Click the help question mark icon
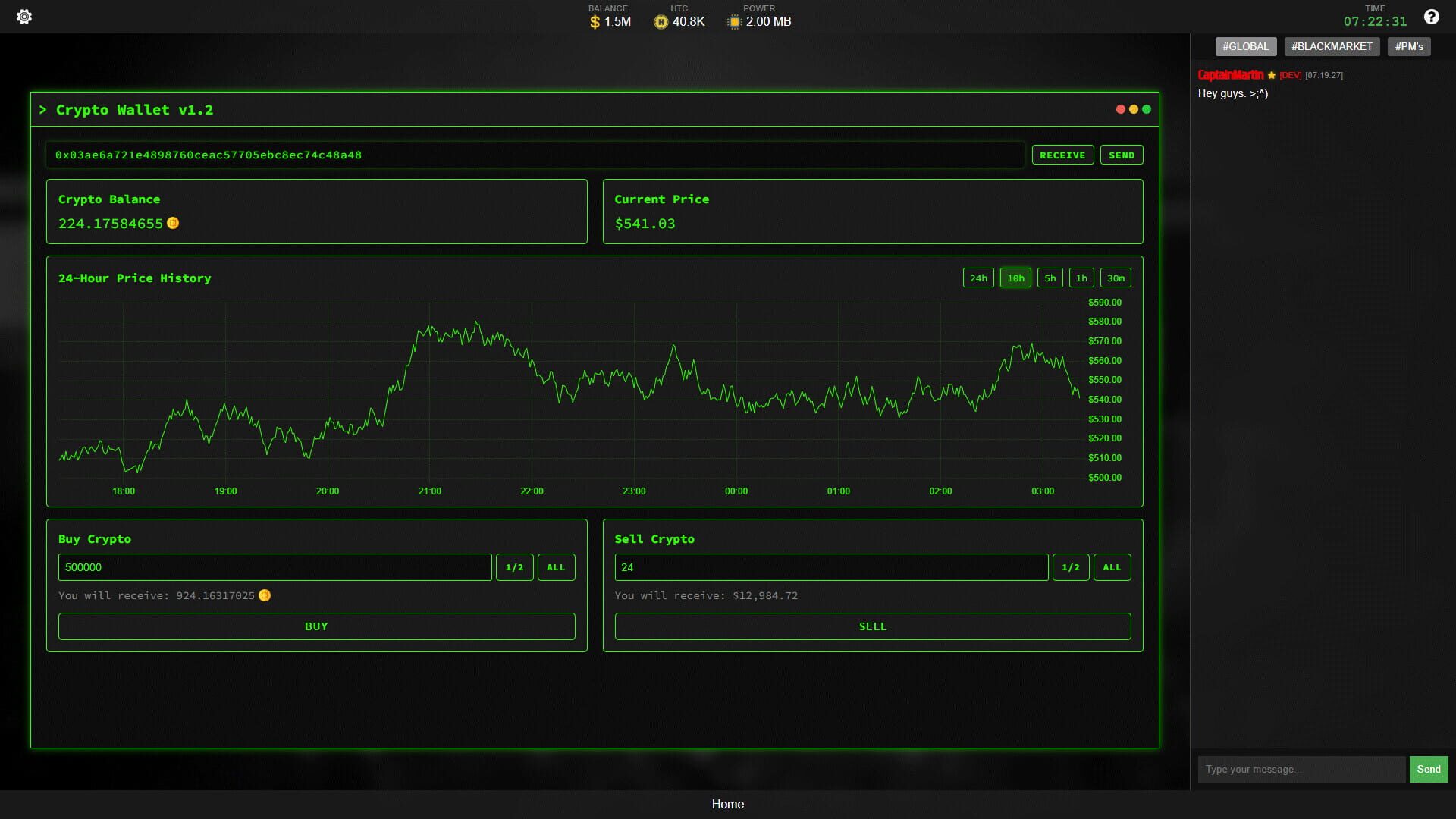1456x819 pixels. point(1432,16)
